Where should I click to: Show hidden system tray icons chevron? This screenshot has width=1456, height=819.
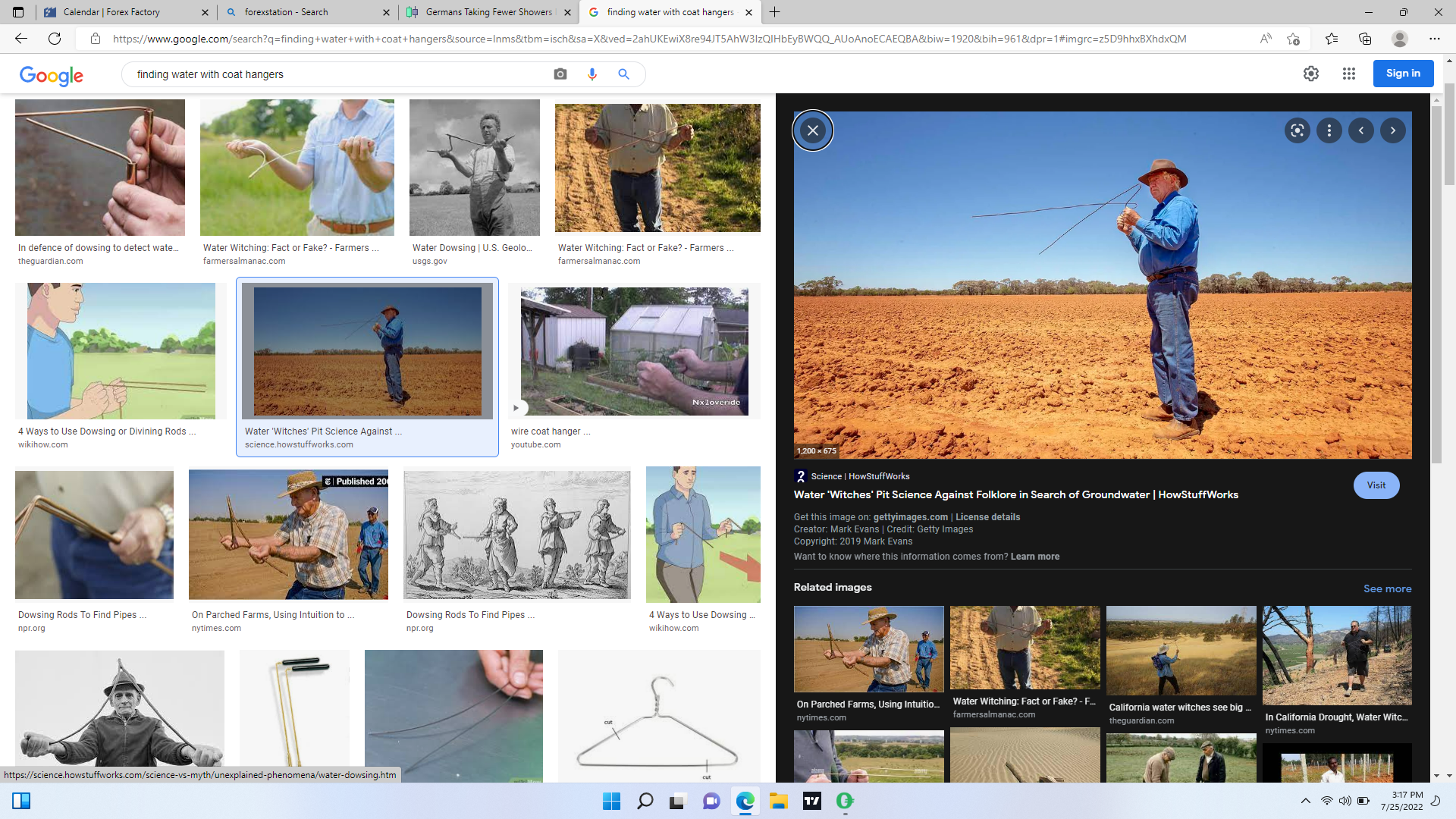pyautogui.click(x=1305, y=801)
